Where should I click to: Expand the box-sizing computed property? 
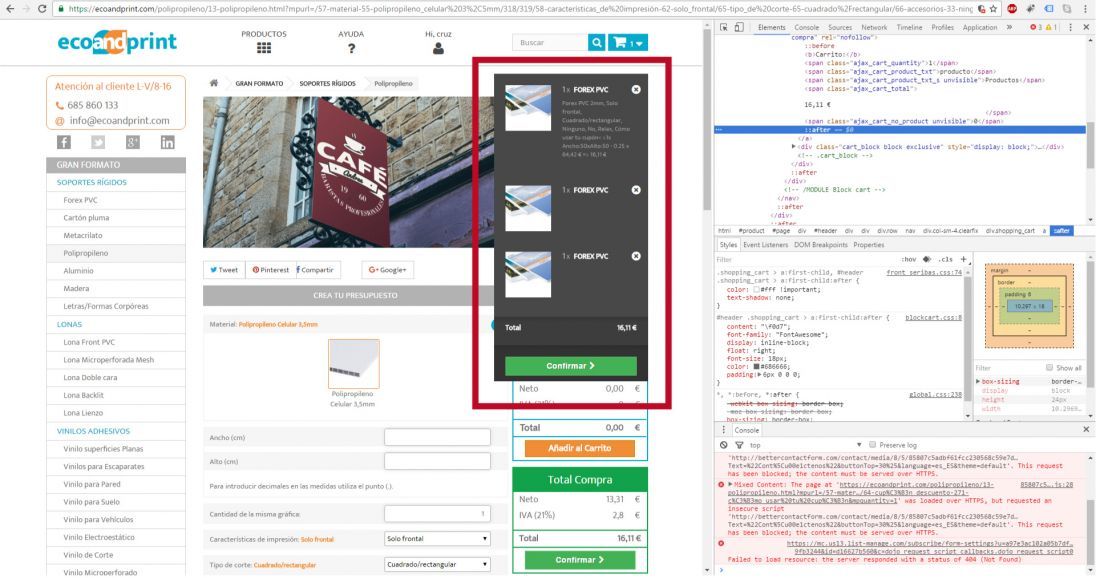tap(978, 382)
